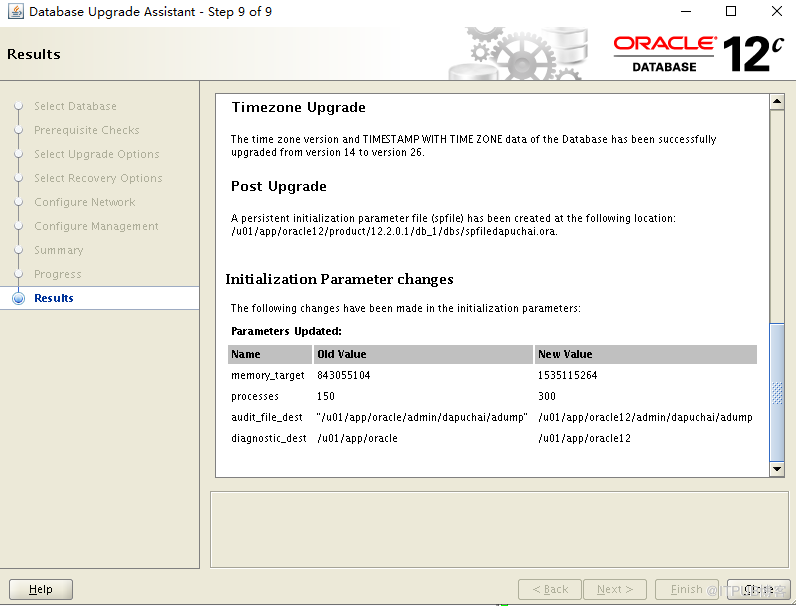Click the results scrollbar up arrow
The width and height of the screenshot is (796, 606).
pos(777,102)
